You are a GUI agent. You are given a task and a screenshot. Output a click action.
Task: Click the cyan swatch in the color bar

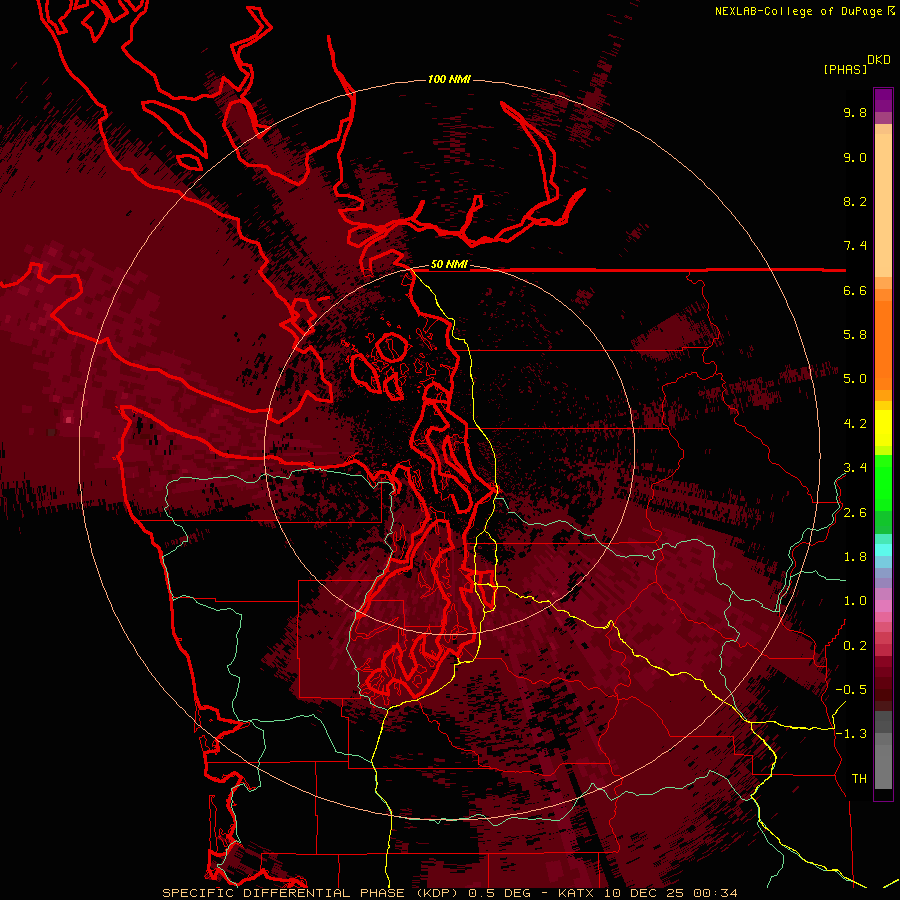pyautogui.click(x=883, y=549)
